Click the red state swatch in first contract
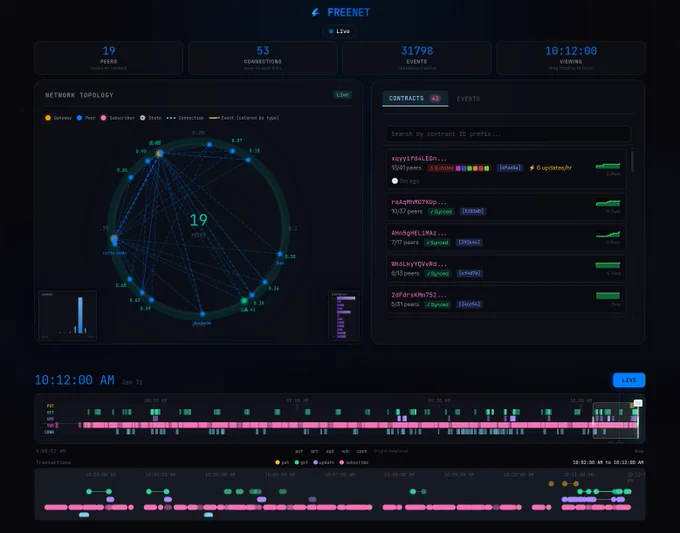Screen dimensions: 680x533 pos(481,168)
